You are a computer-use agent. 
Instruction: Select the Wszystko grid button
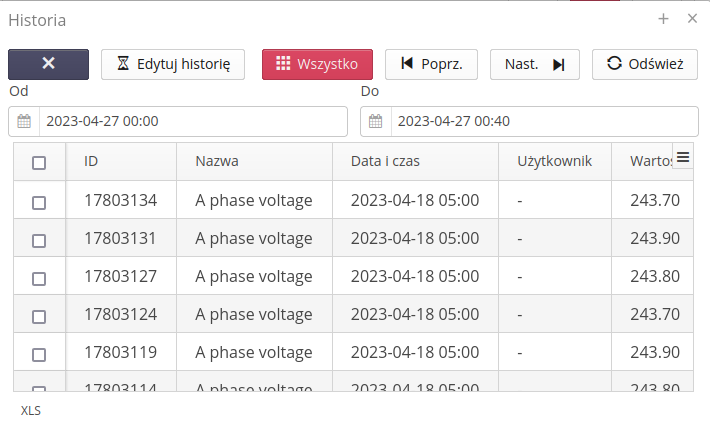tap(317, 64)
